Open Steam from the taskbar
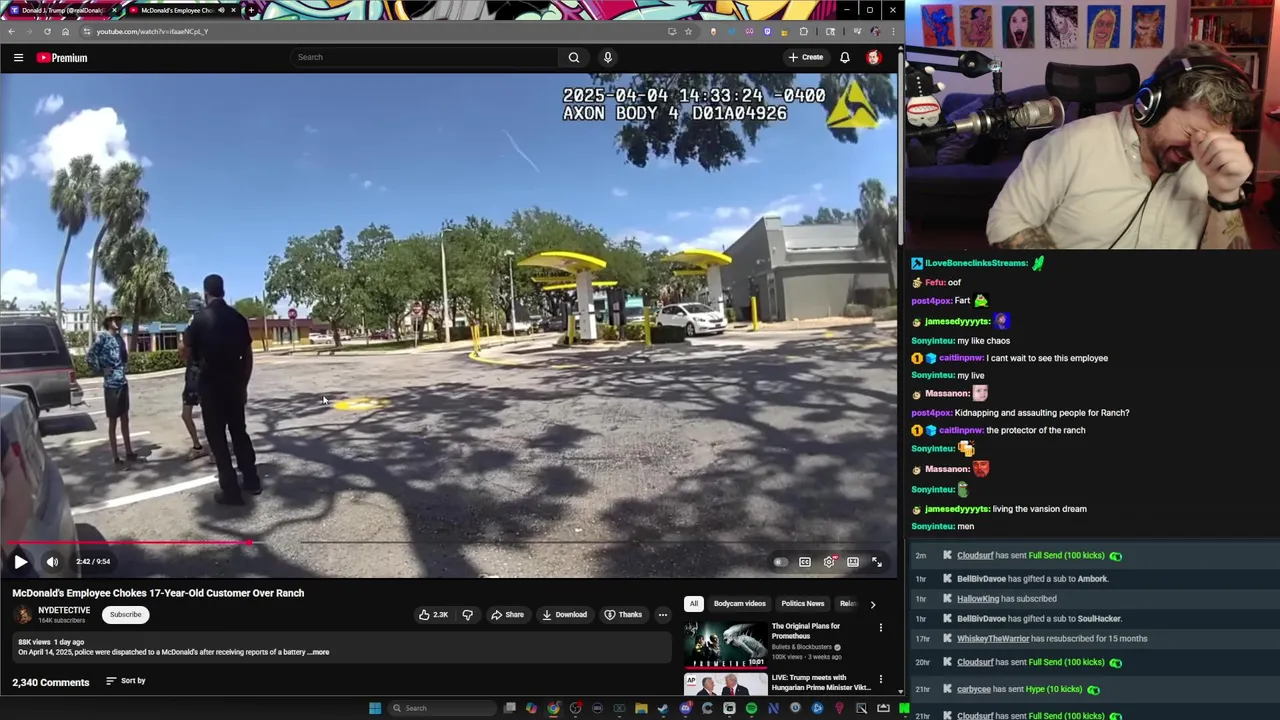 pyautogui.click(x=663, y=708)
